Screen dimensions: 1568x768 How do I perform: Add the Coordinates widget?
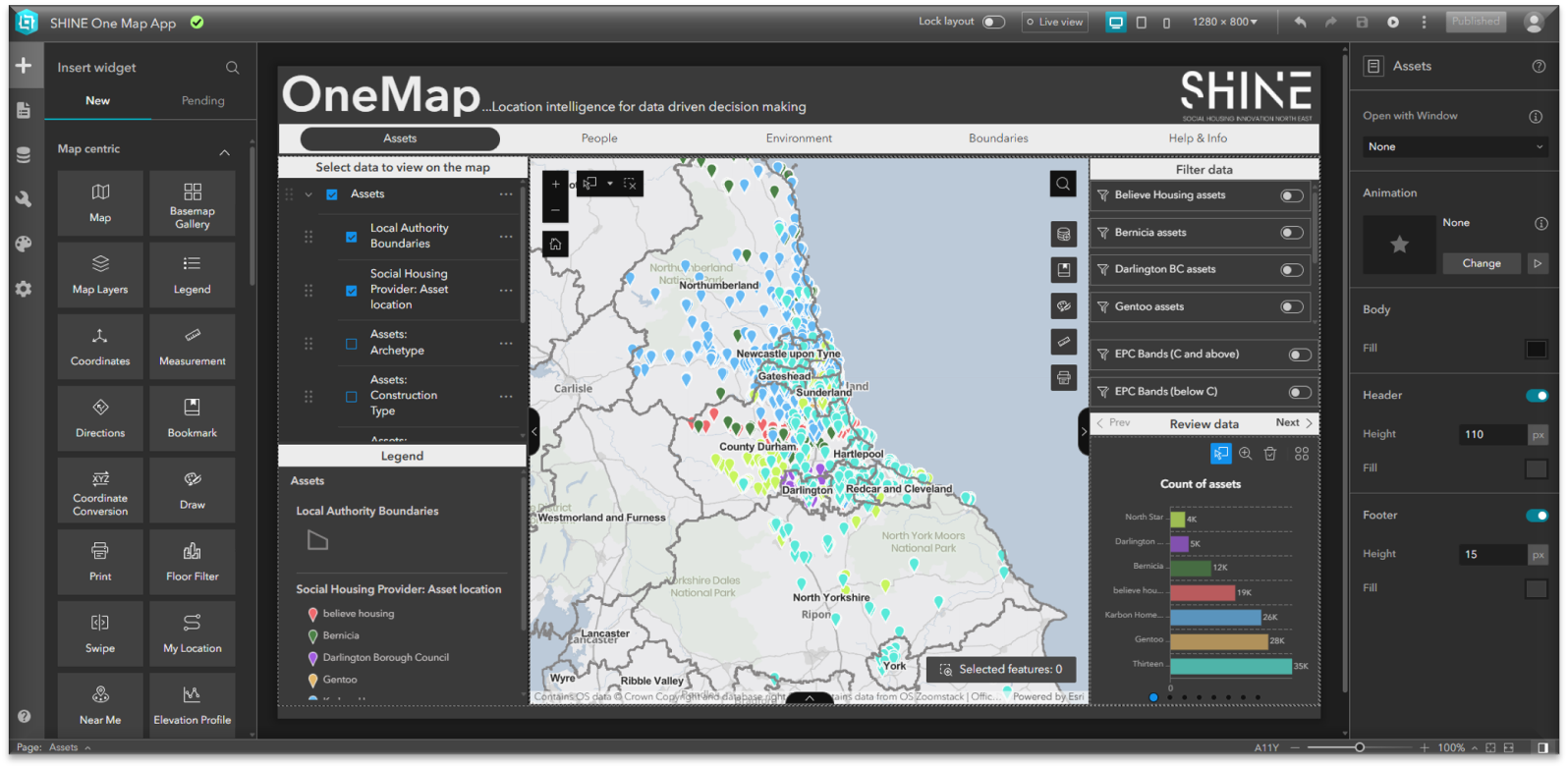pos(100,347)
